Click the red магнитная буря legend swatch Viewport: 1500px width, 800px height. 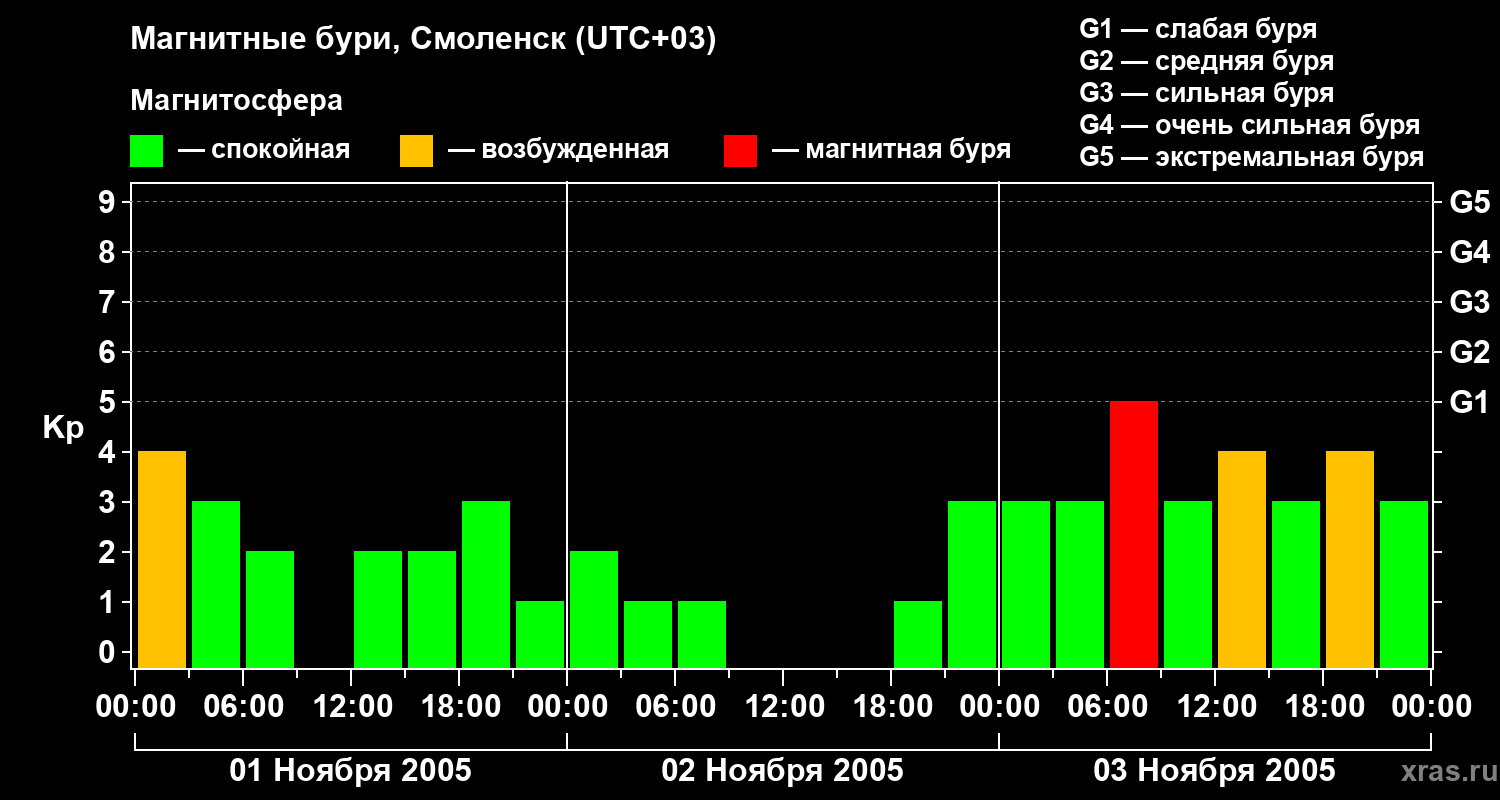pos(741,151)
